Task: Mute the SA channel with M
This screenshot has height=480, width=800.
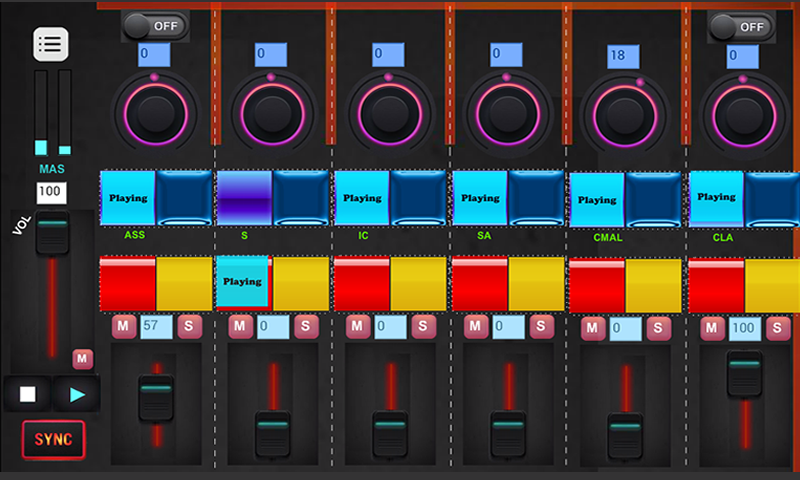Action: click(476, 326)
